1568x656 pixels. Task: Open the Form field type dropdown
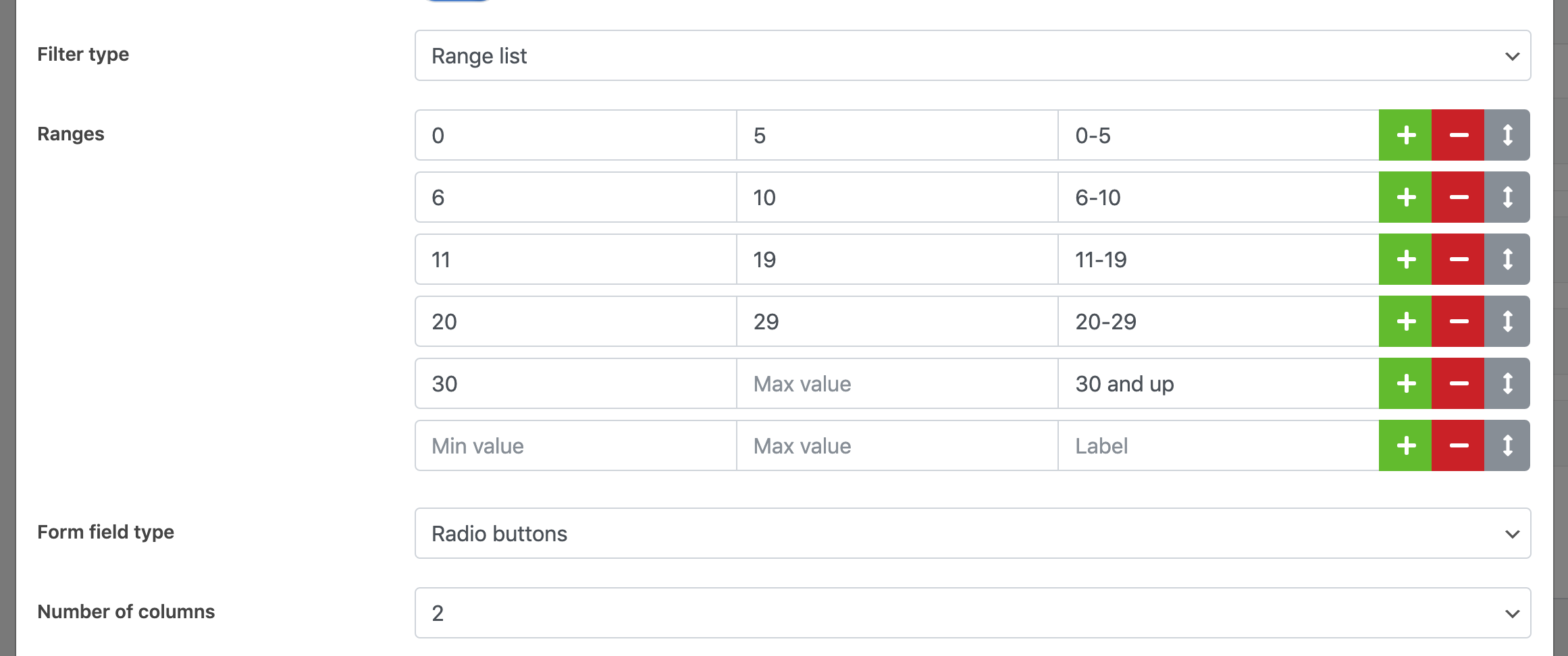pyautogui.click(x=972, y=533)
